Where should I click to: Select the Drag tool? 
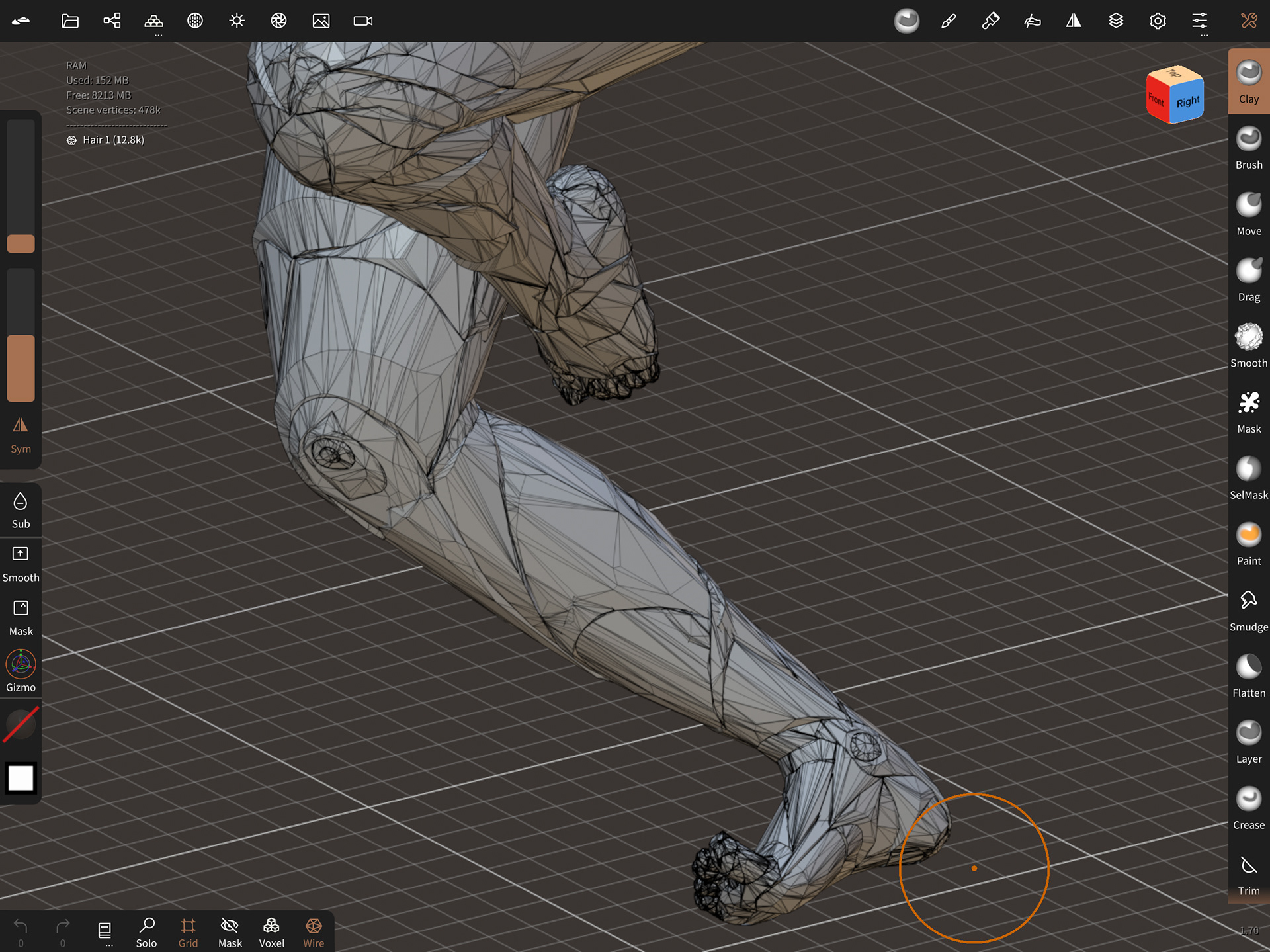coord(1249,280)
